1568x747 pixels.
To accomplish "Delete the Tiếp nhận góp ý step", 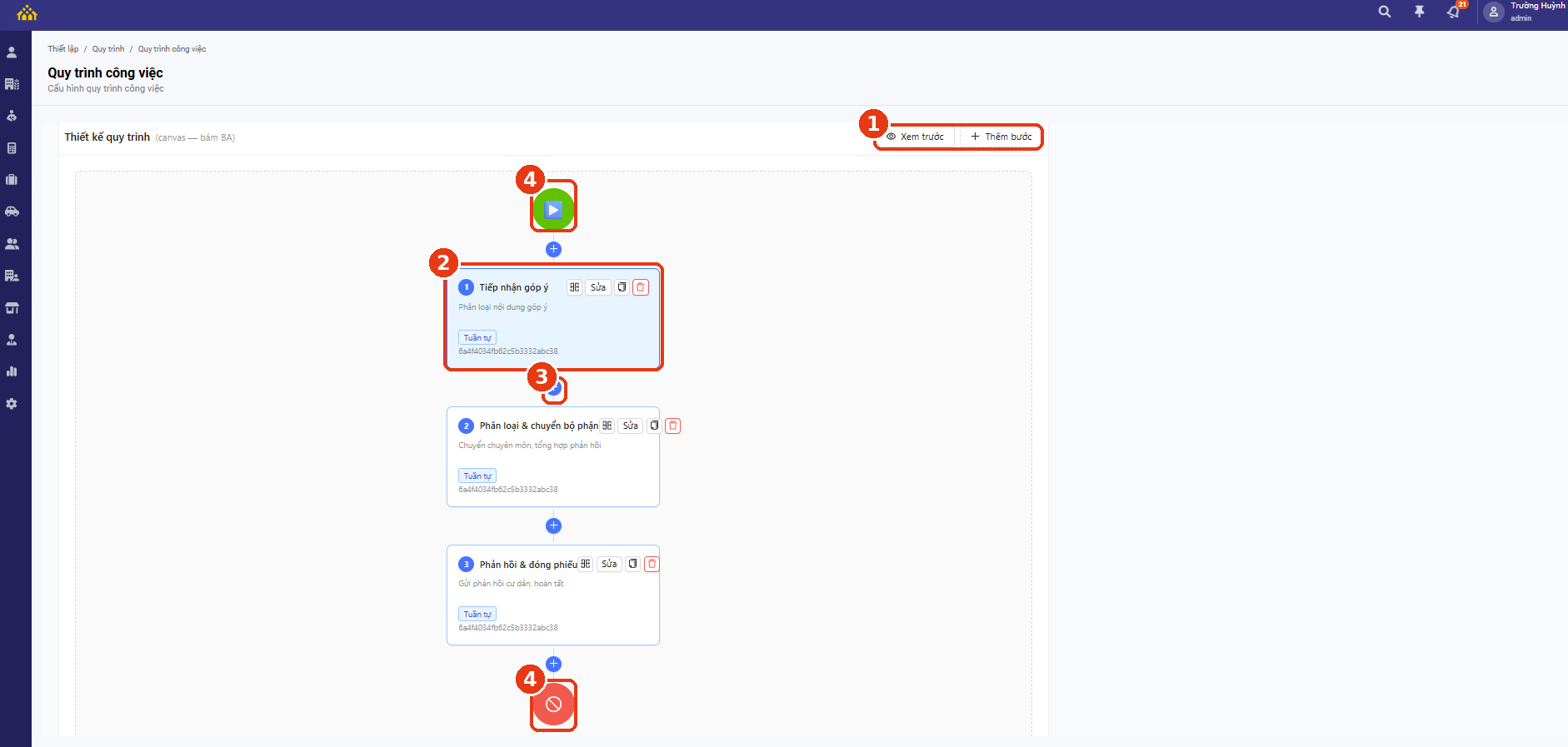I will (641, 287).
